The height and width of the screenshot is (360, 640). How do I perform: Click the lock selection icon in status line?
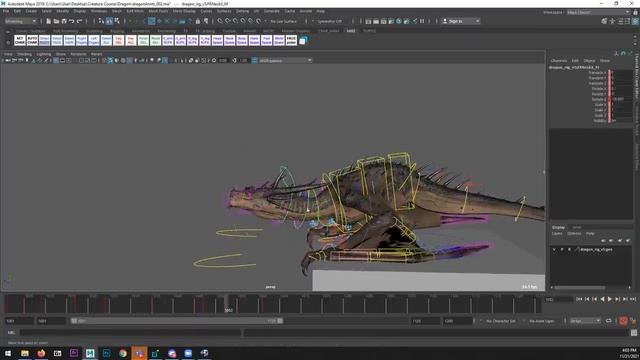coord(198,21)
